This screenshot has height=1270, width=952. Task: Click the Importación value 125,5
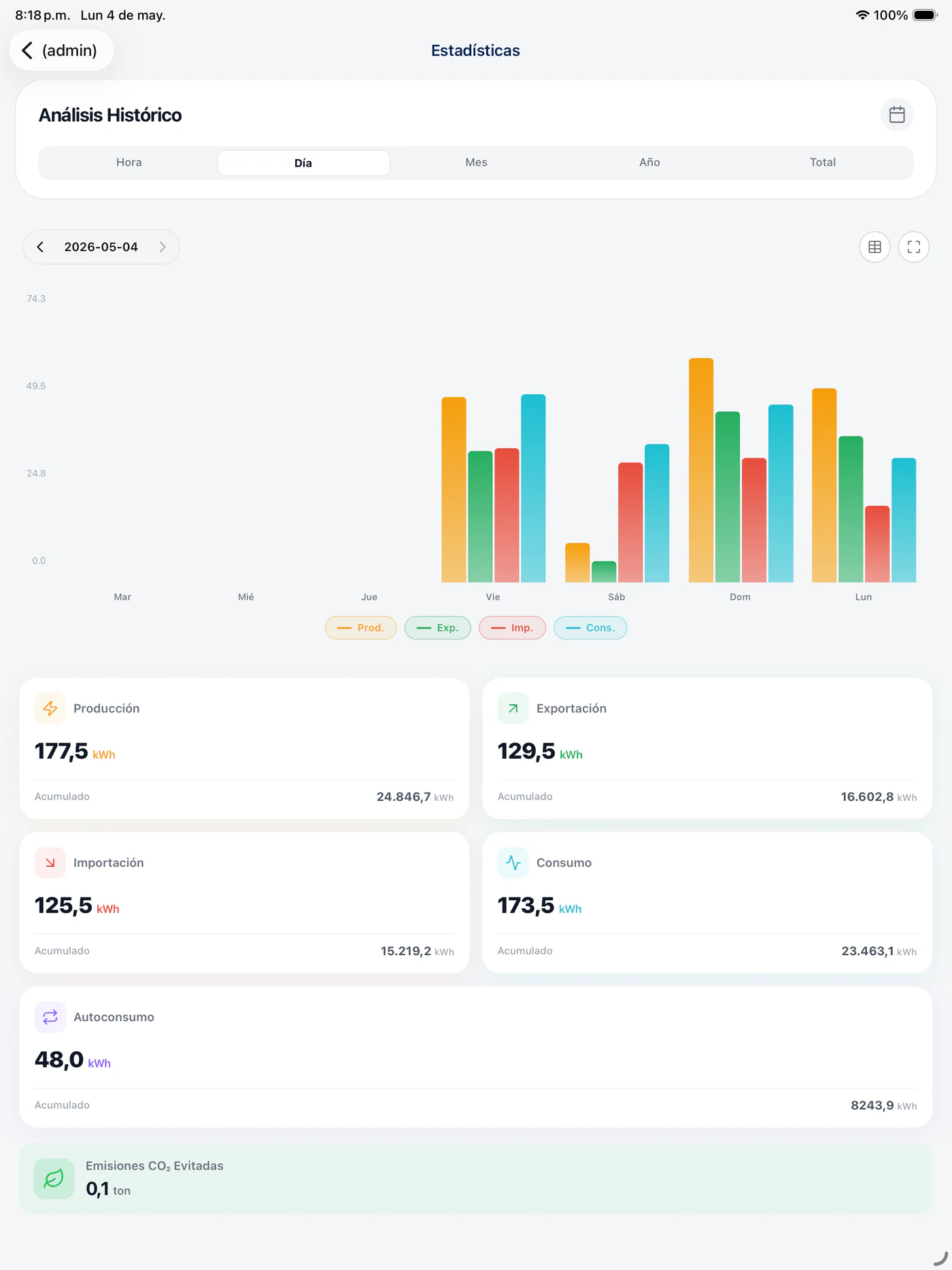(63, 906)
